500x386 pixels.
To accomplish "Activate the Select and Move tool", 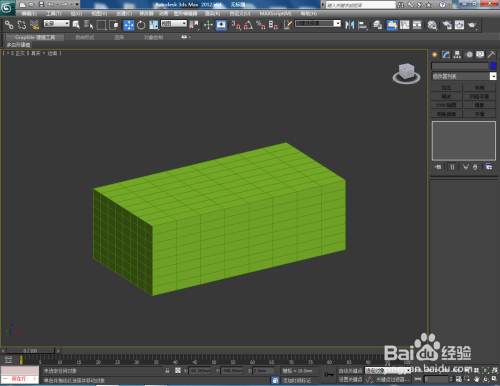I will [129, 25].
